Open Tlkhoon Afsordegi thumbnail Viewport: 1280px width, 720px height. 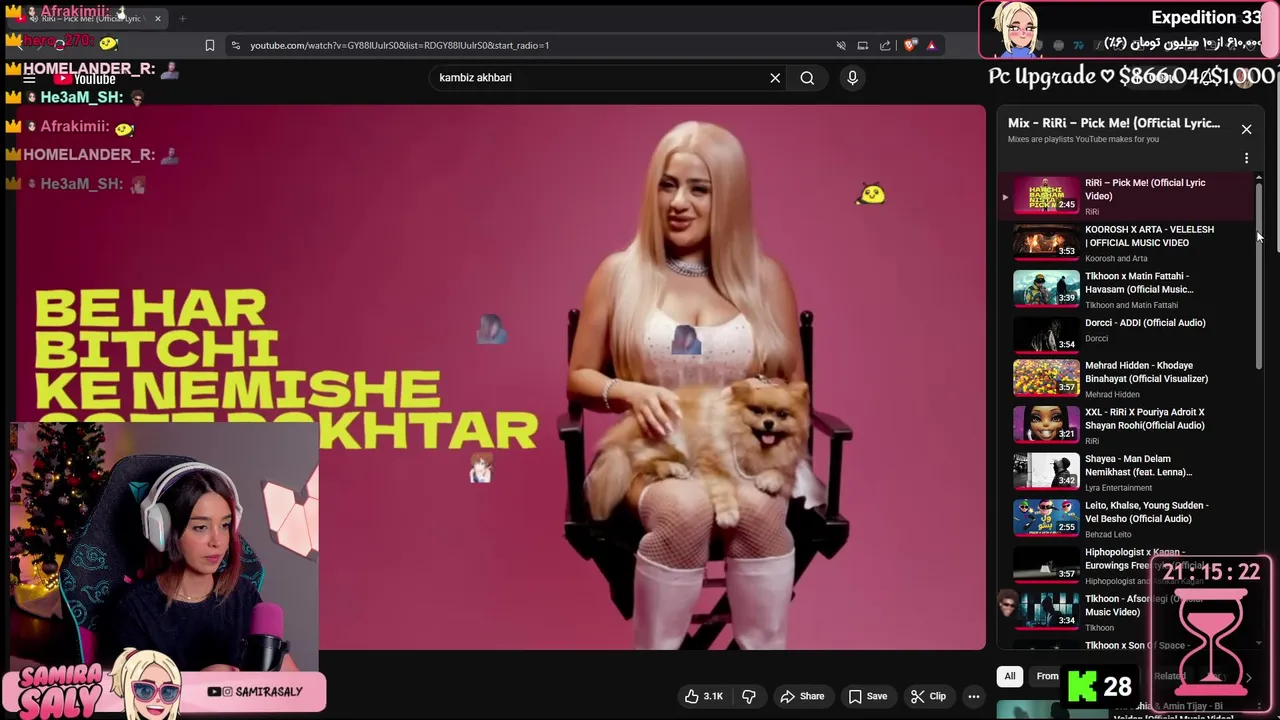(x=1046, y=611)
